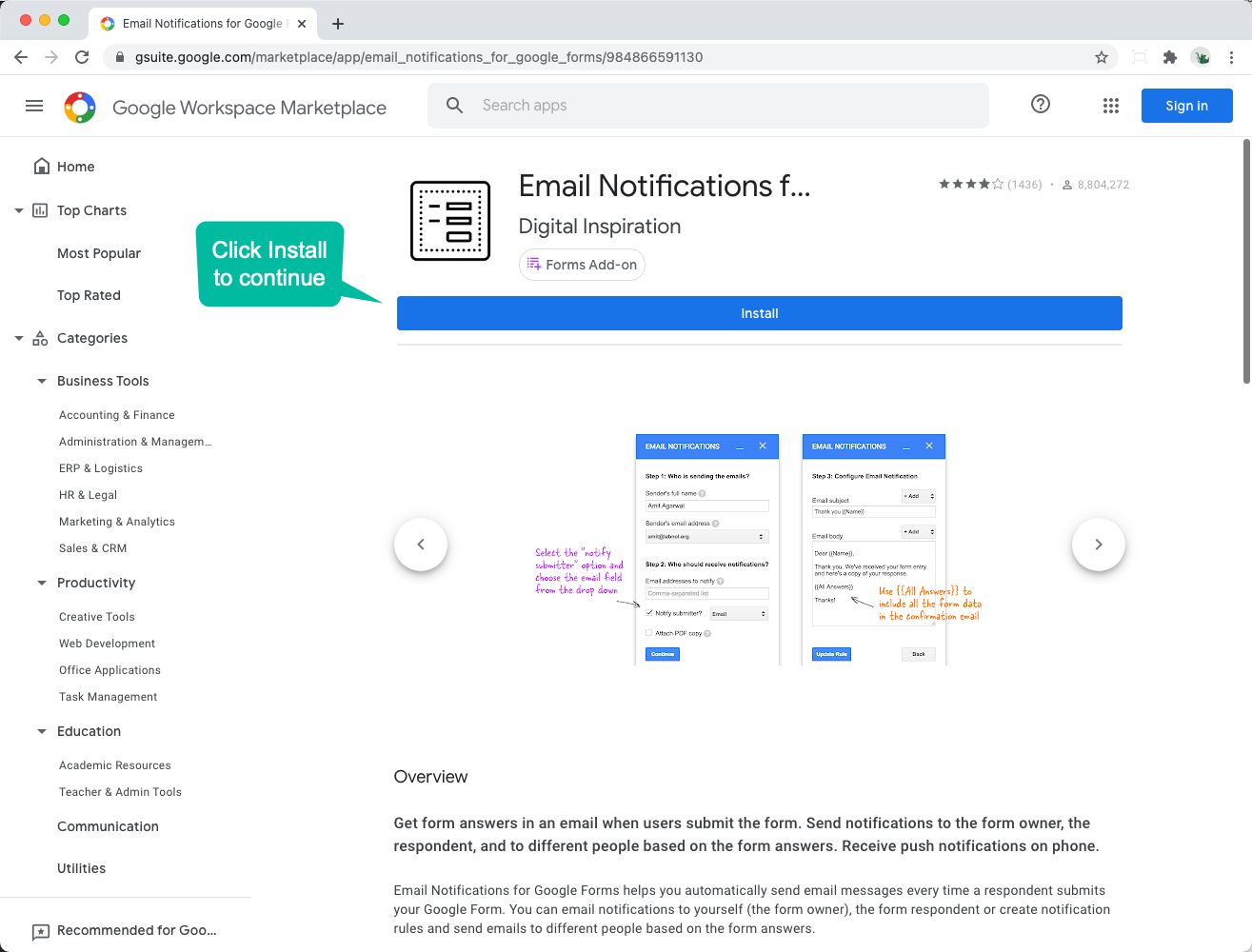This screenshot has height=952, width=1252.
Task: Click the Top Charts icon
Action: (40, 210)
